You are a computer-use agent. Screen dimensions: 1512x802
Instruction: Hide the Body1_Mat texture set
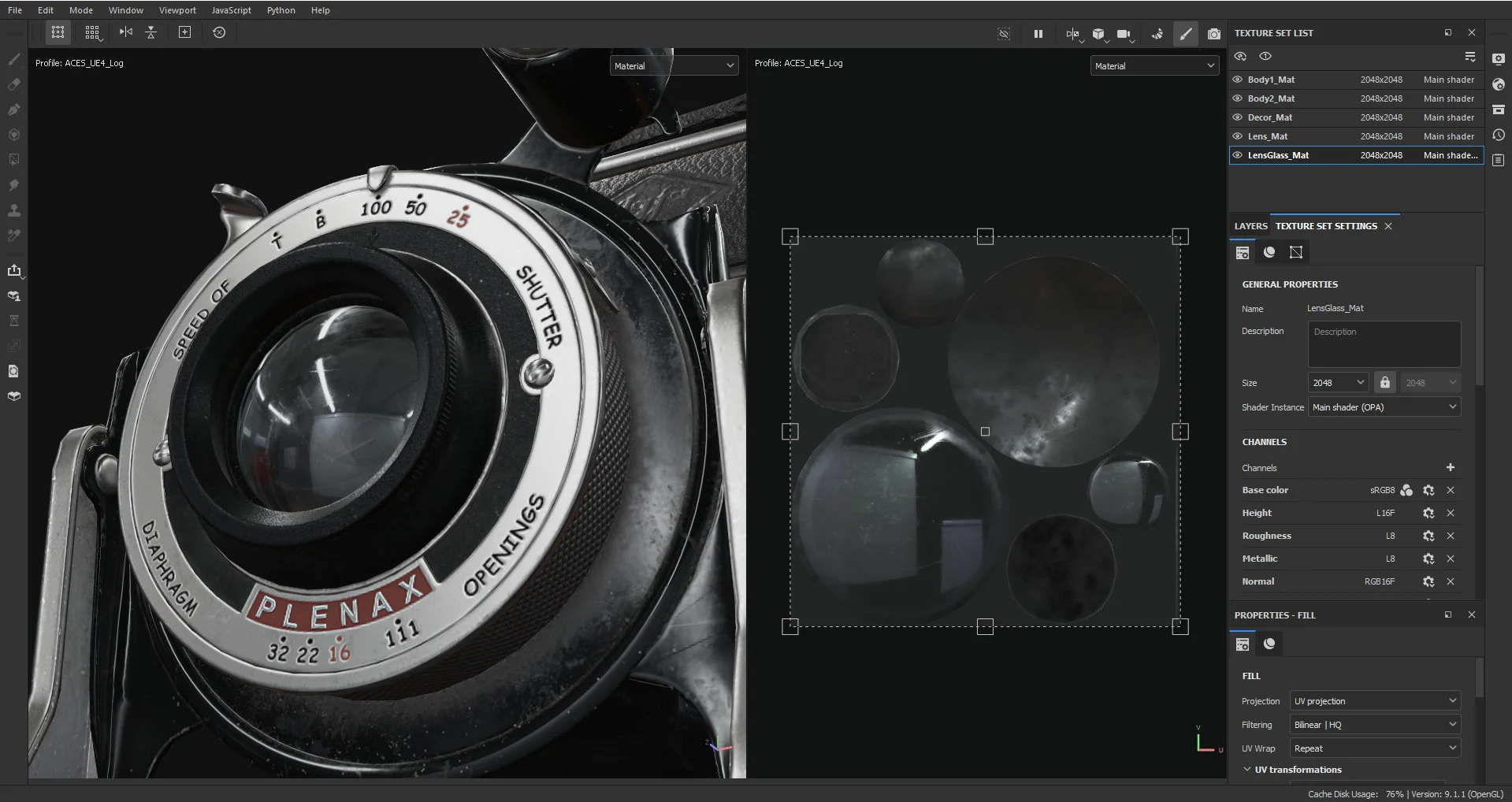[1238, 80]
